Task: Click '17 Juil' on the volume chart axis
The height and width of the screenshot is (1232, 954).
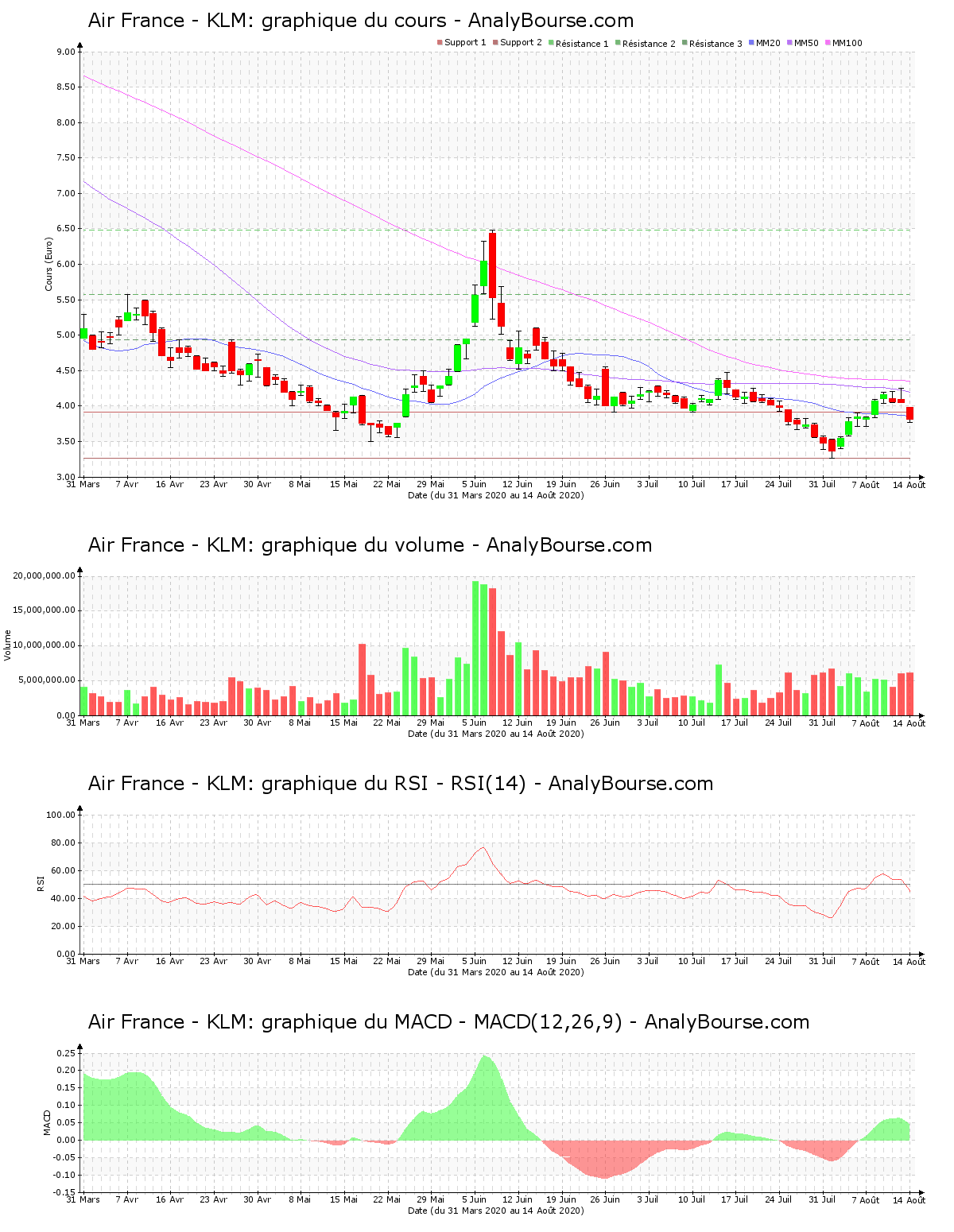Action: tap(735, 723)
